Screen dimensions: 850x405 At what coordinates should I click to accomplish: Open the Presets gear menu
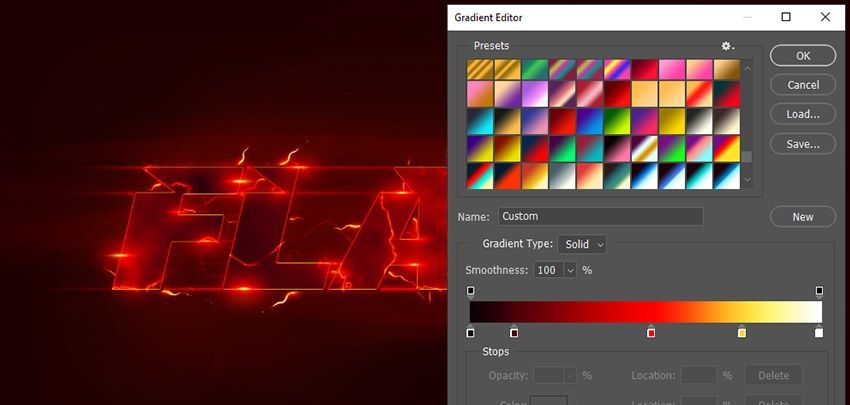pyautogui.click(x=727, y=46)
